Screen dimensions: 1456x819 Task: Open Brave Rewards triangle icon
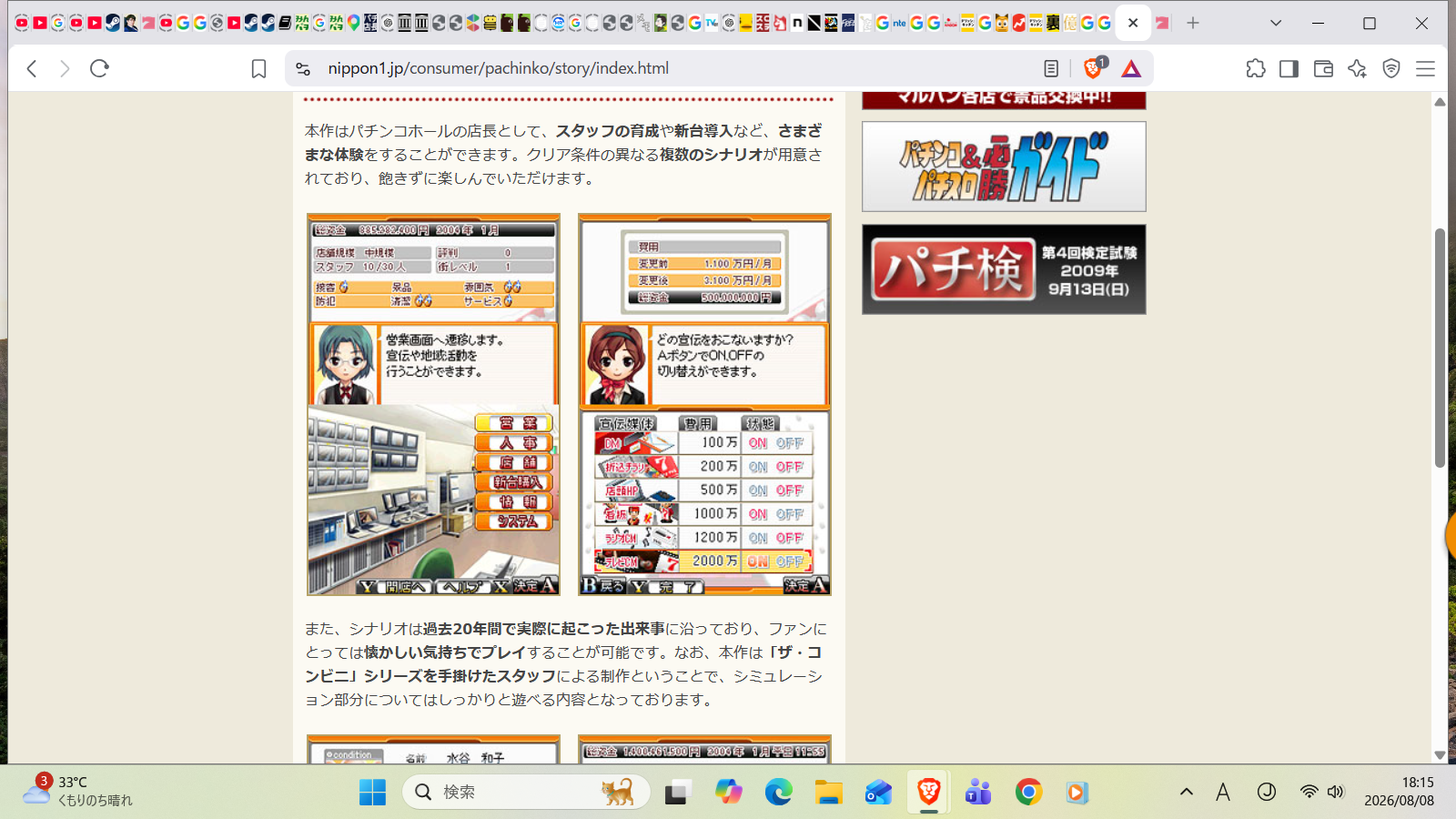pyautogui.click(x=1131, y=68)
